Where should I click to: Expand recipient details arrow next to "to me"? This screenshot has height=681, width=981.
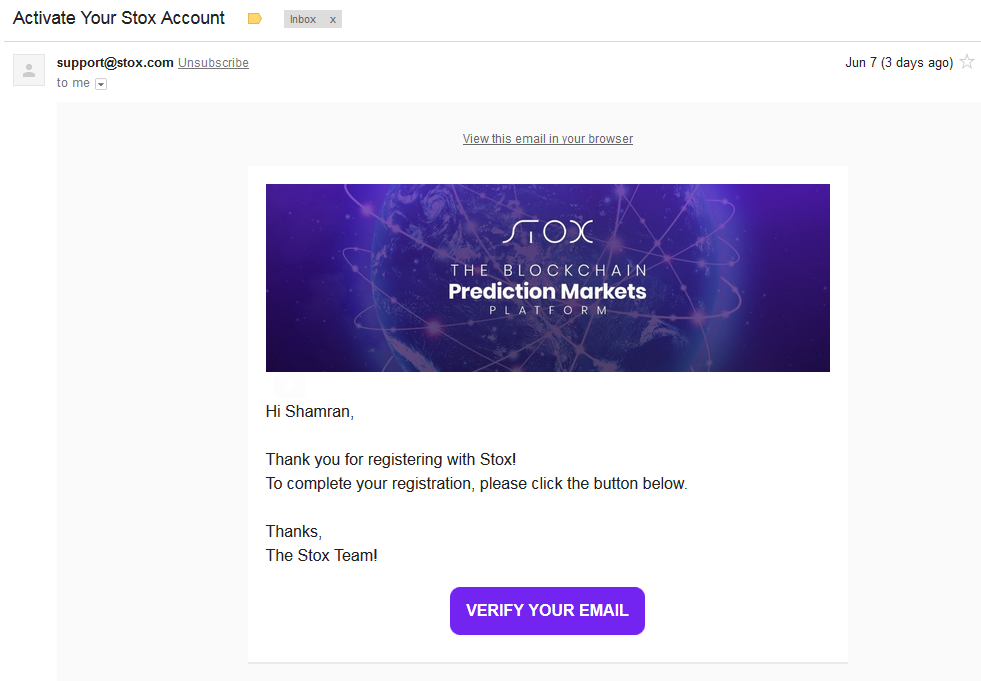click(x=101, y=84)
